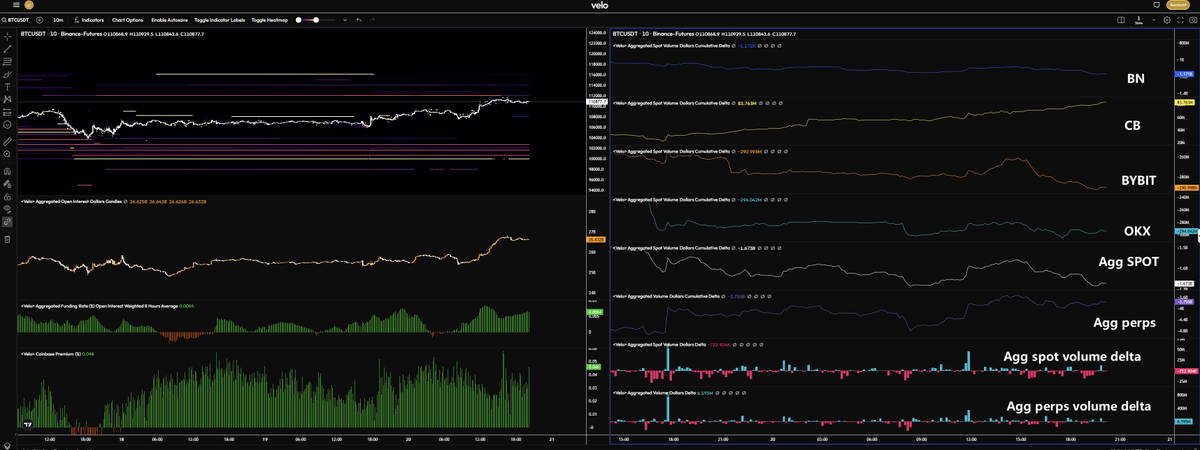Screen dimensions: 1200x450
Task: Open the emoji icons tool
Action: tap(7, 124)
